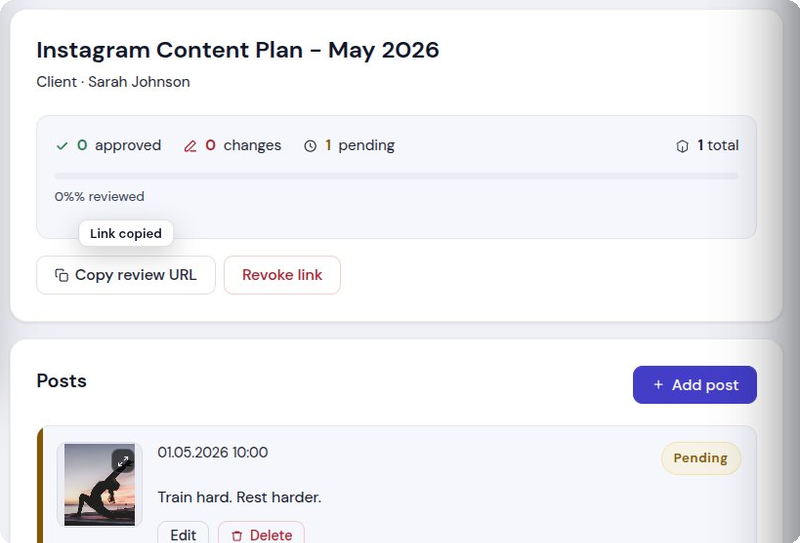The width and height of the screenshot is (800, 543).
Task: Delete the Train hard post
Action: [261, 534]
